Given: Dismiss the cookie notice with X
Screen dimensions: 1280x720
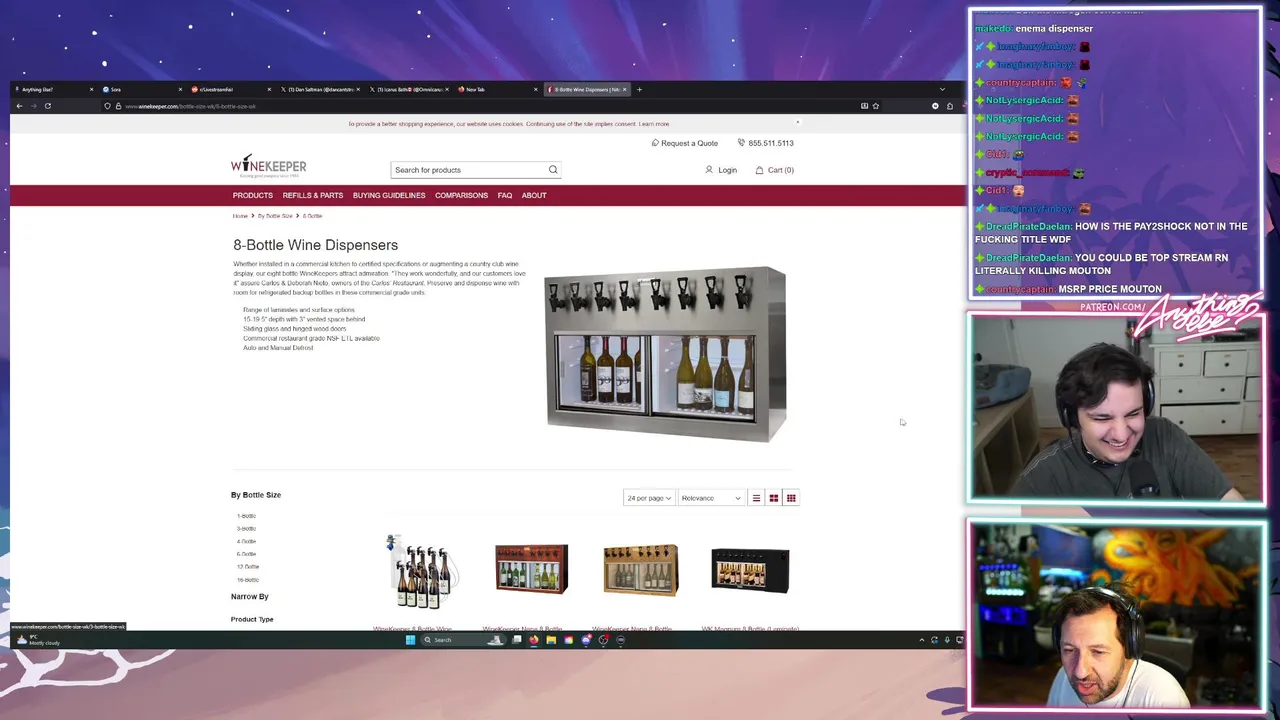Looking at the screenshot, I should coord(798,122).
